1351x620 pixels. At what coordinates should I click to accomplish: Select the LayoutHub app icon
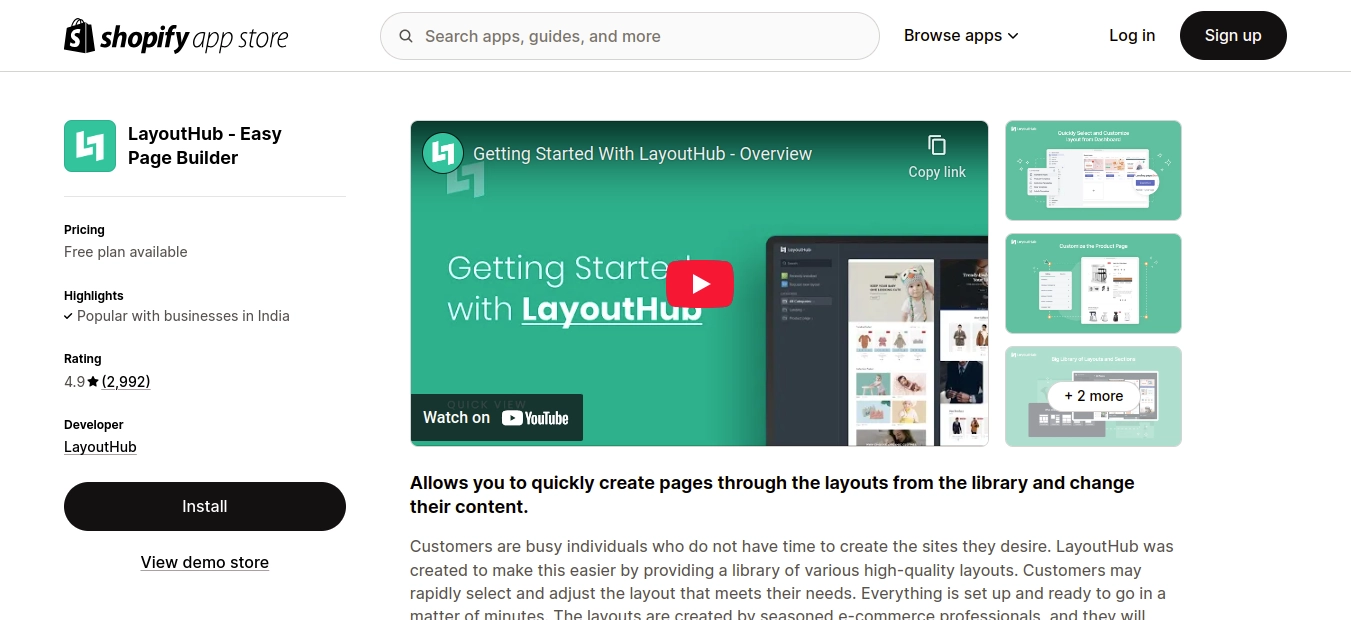89,145
